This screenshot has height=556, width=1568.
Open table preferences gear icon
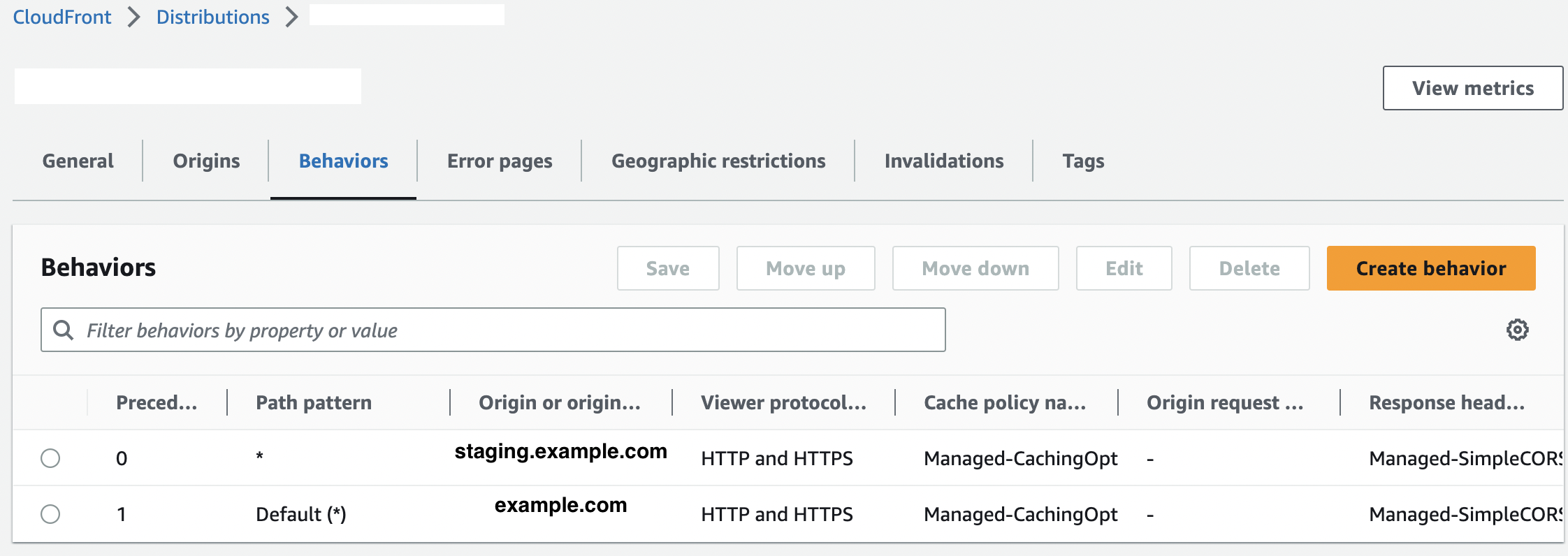coord(1517,330)
